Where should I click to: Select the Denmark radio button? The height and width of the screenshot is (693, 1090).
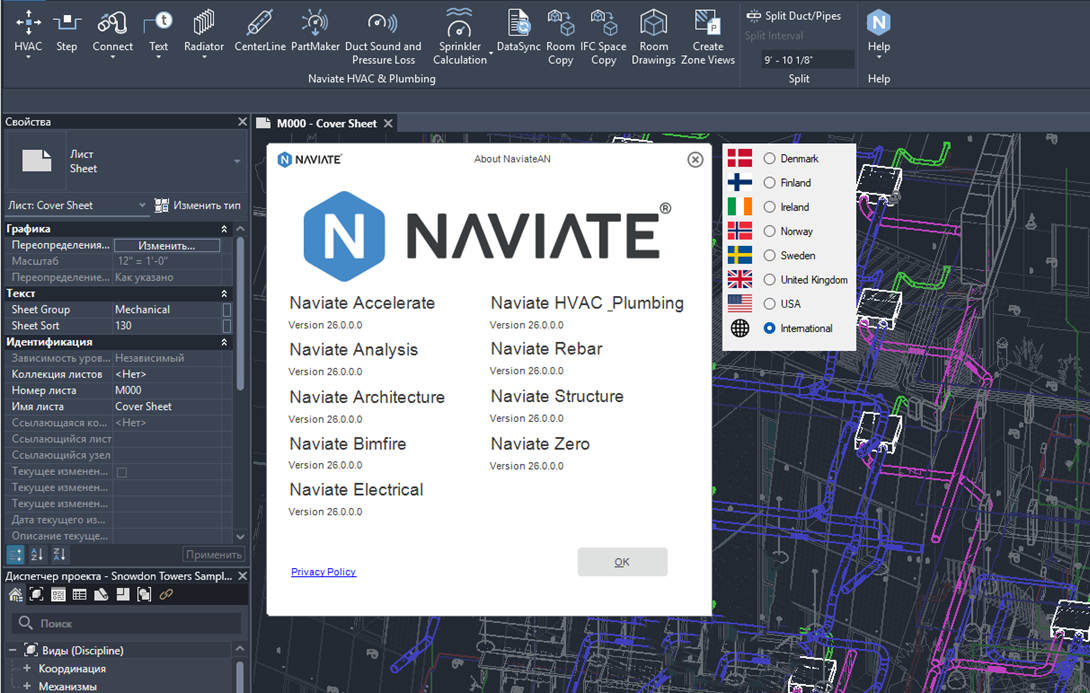click(770, 158)
